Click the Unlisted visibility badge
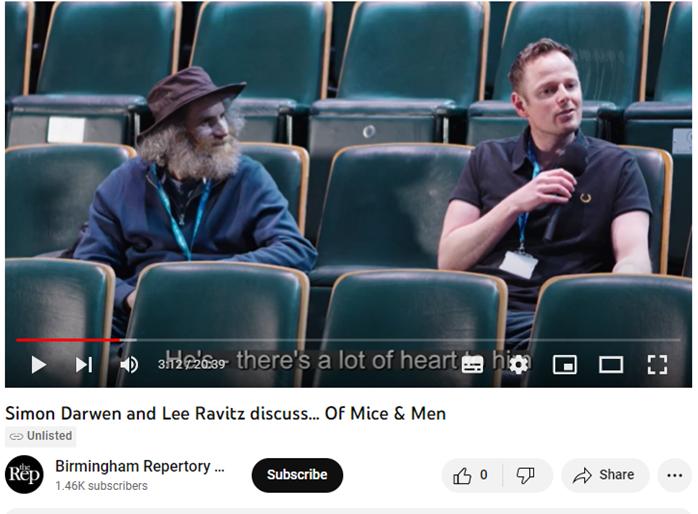Image resolution: width=698 pixels, height=514 pixels. coord(41,436)
